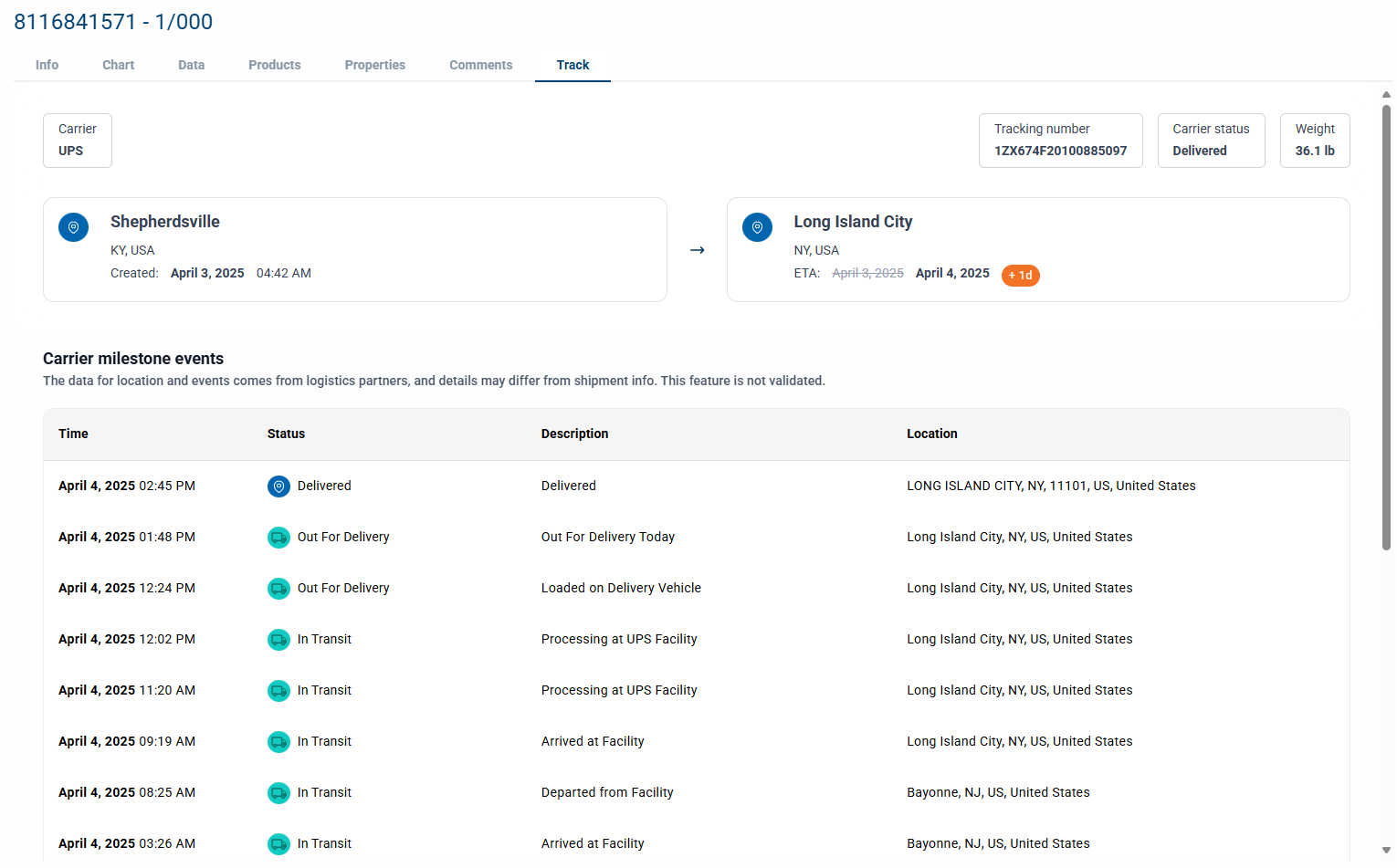Click the Carrier UPS box
The width and height of the screenshot is (1397, 868).
[78, 141]
